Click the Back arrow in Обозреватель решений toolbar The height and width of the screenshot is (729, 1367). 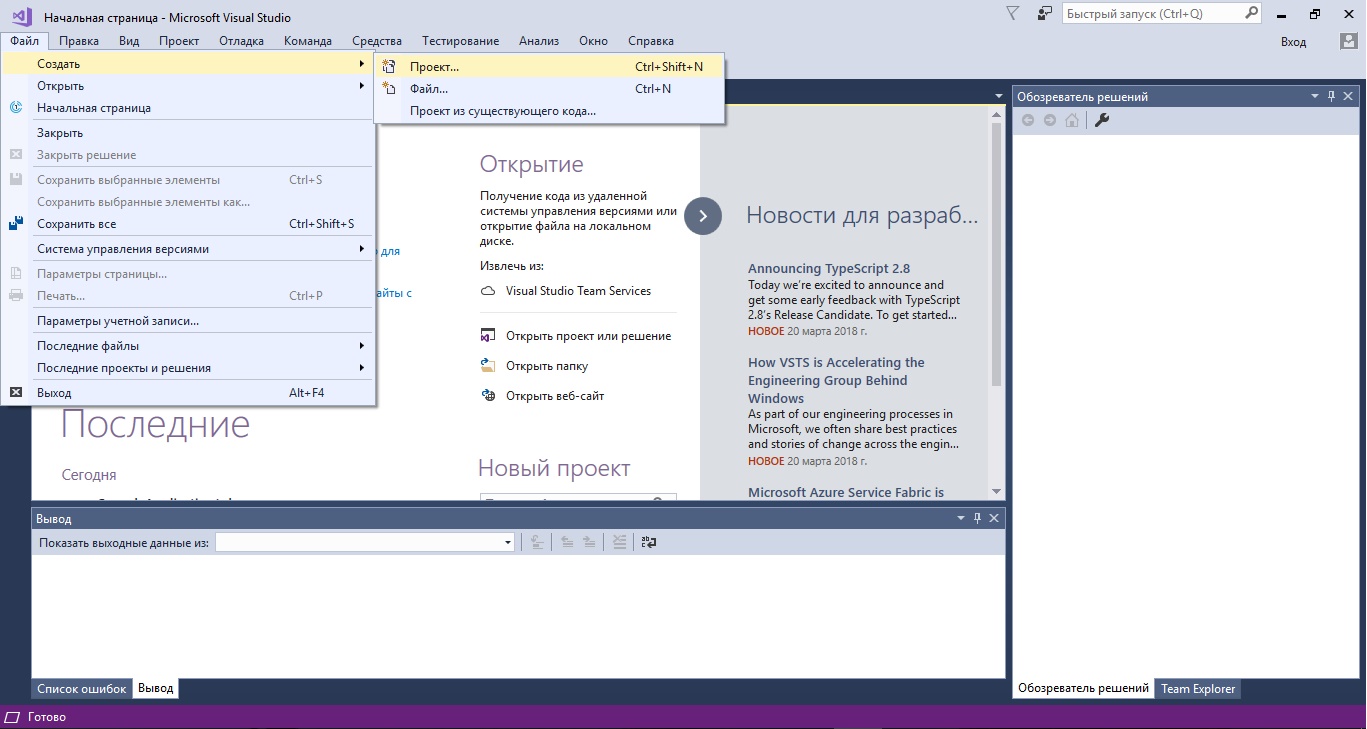pos(1027,120)
